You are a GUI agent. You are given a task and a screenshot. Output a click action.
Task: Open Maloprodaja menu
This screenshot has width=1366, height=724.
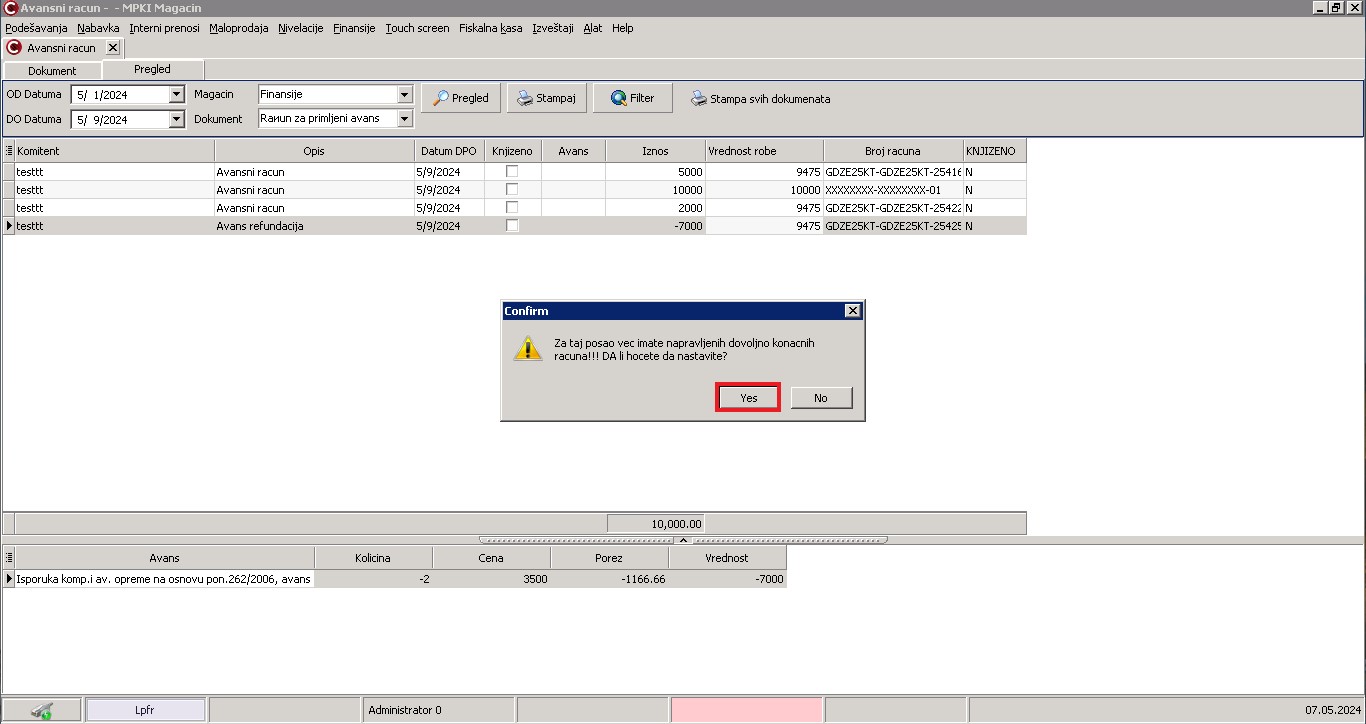point(239,28)
